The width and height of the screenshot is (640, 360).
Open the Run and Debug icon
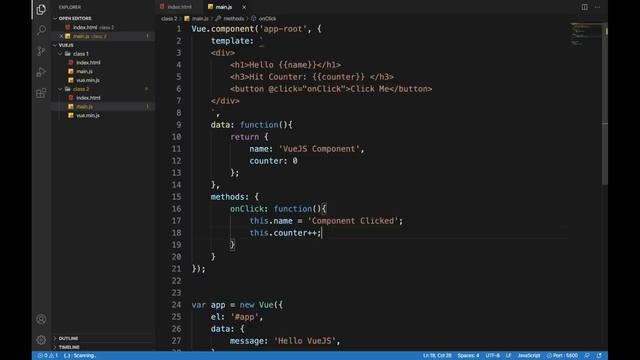[x=41, y=72]
